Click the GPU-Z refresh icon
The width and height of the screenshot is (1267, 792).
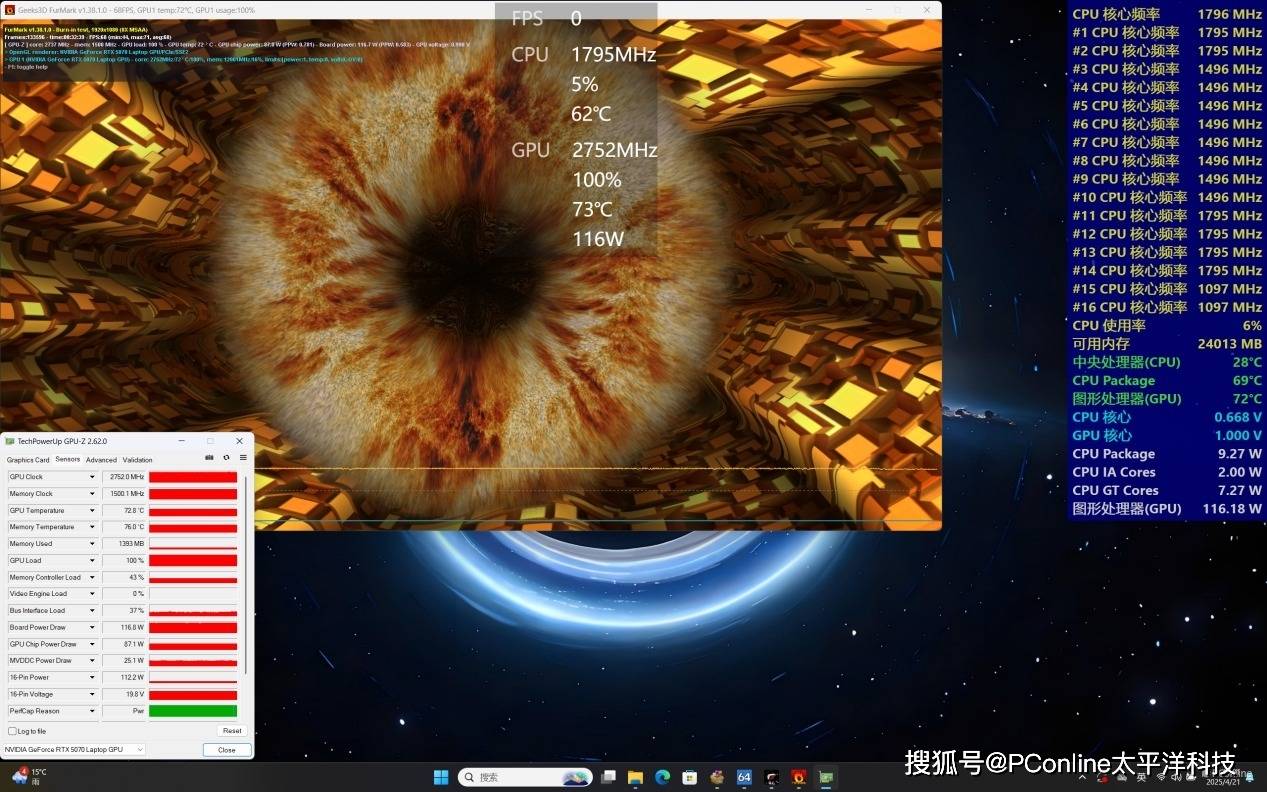pos(226,458)
